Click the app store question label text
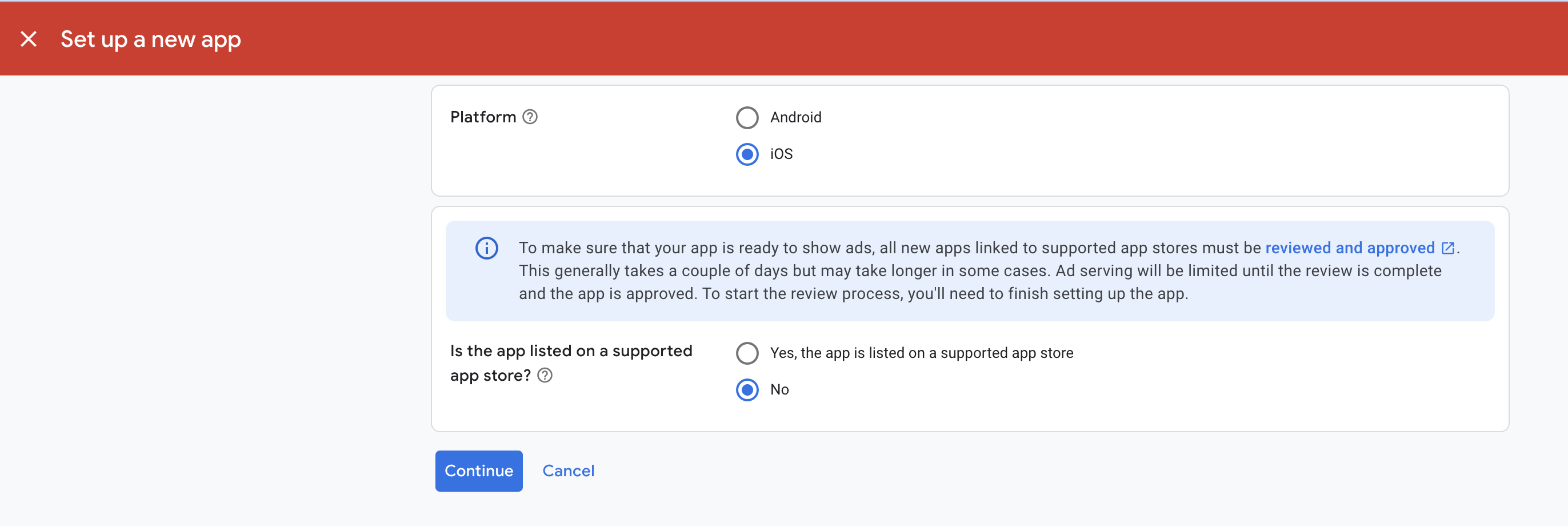Screen dimensions: 1568x526 (570, 351)
